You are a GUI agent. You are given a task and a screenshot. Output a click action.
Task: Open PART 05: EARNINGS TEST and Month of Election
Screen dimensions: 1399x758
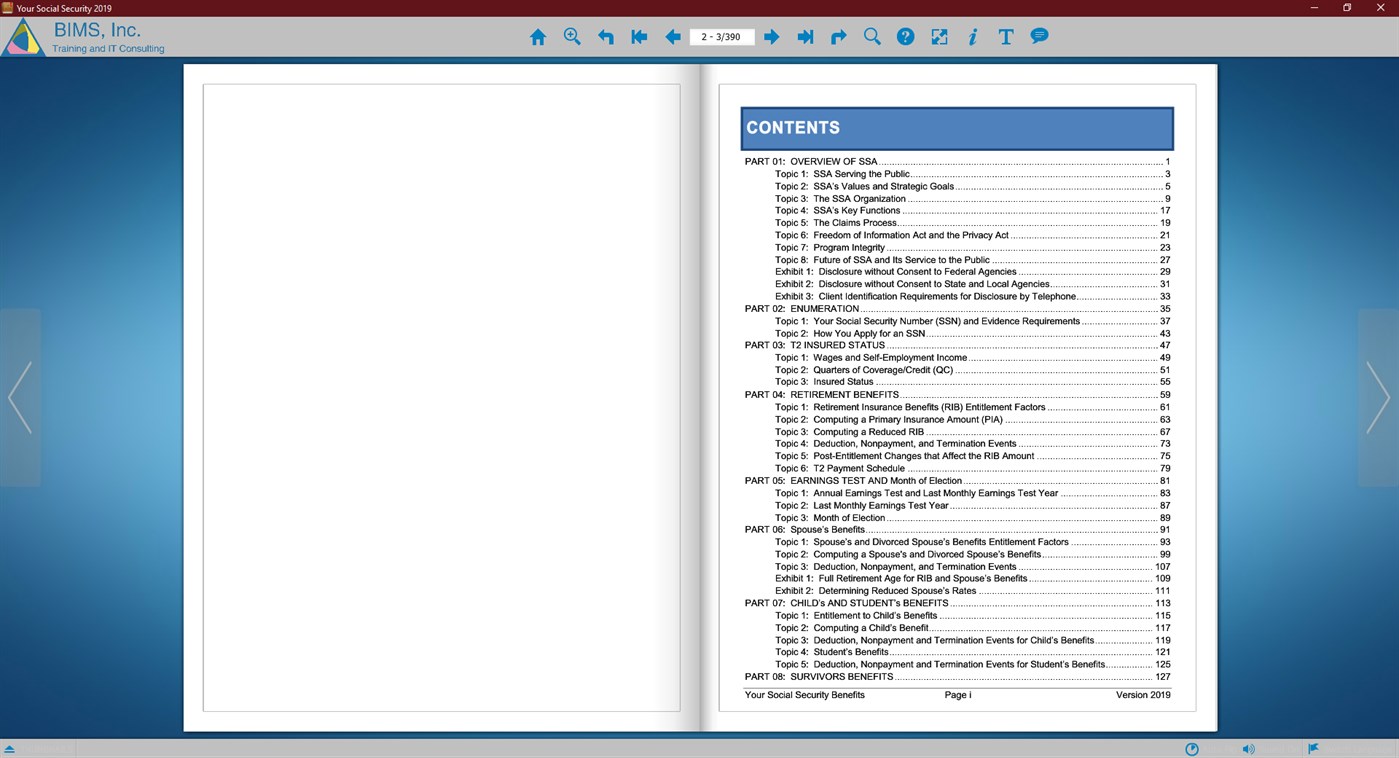click(x=957, y=480)
